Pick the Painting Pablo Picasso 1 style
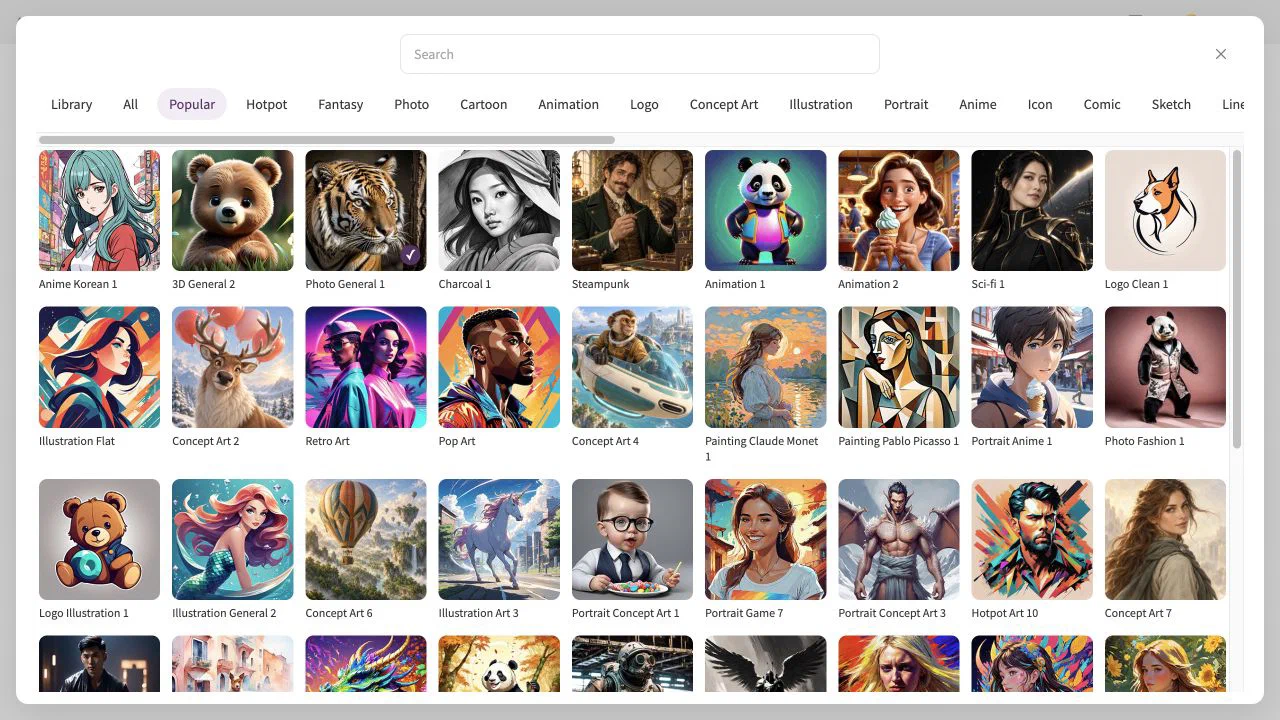 point(899,367)
